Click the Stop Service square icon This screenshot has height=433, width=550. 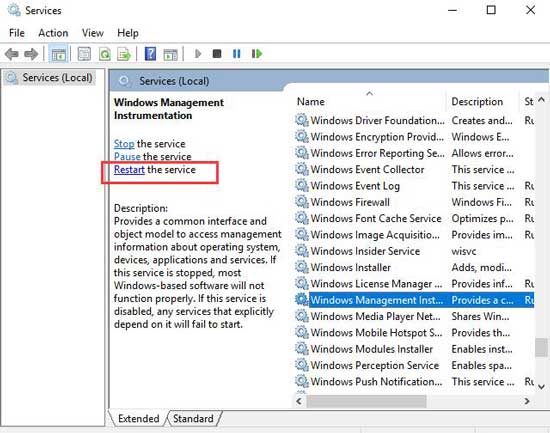[x=217, y=54]
